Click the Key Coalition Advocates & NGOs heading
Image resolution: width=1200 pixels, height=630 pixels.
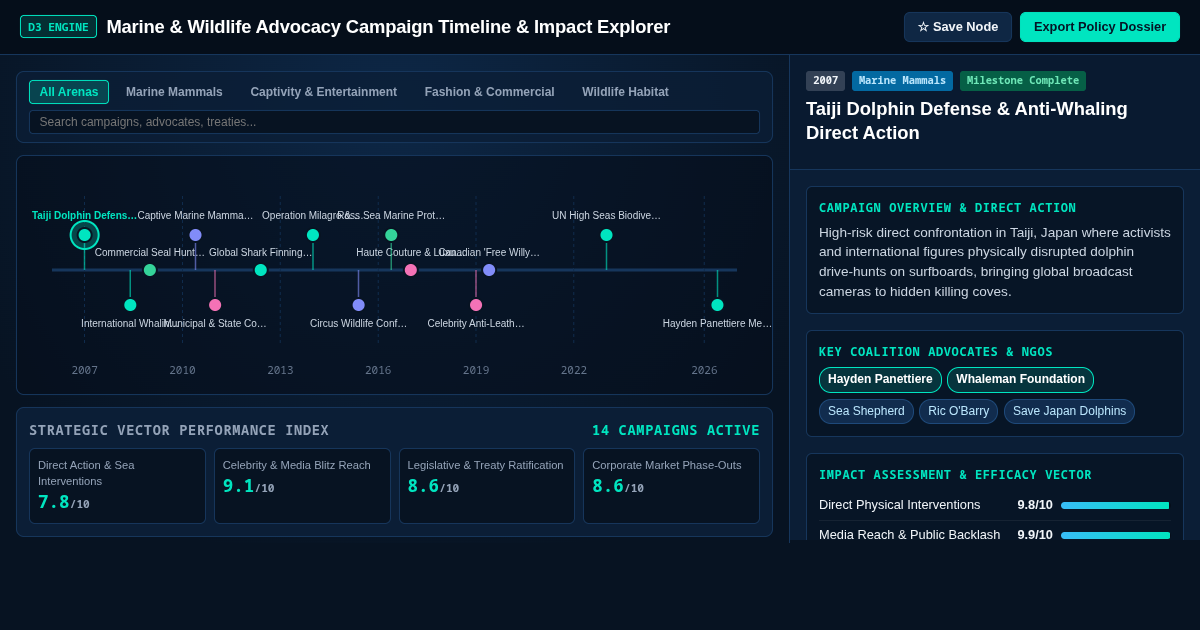pyautogui.click(x=936, y=352)
